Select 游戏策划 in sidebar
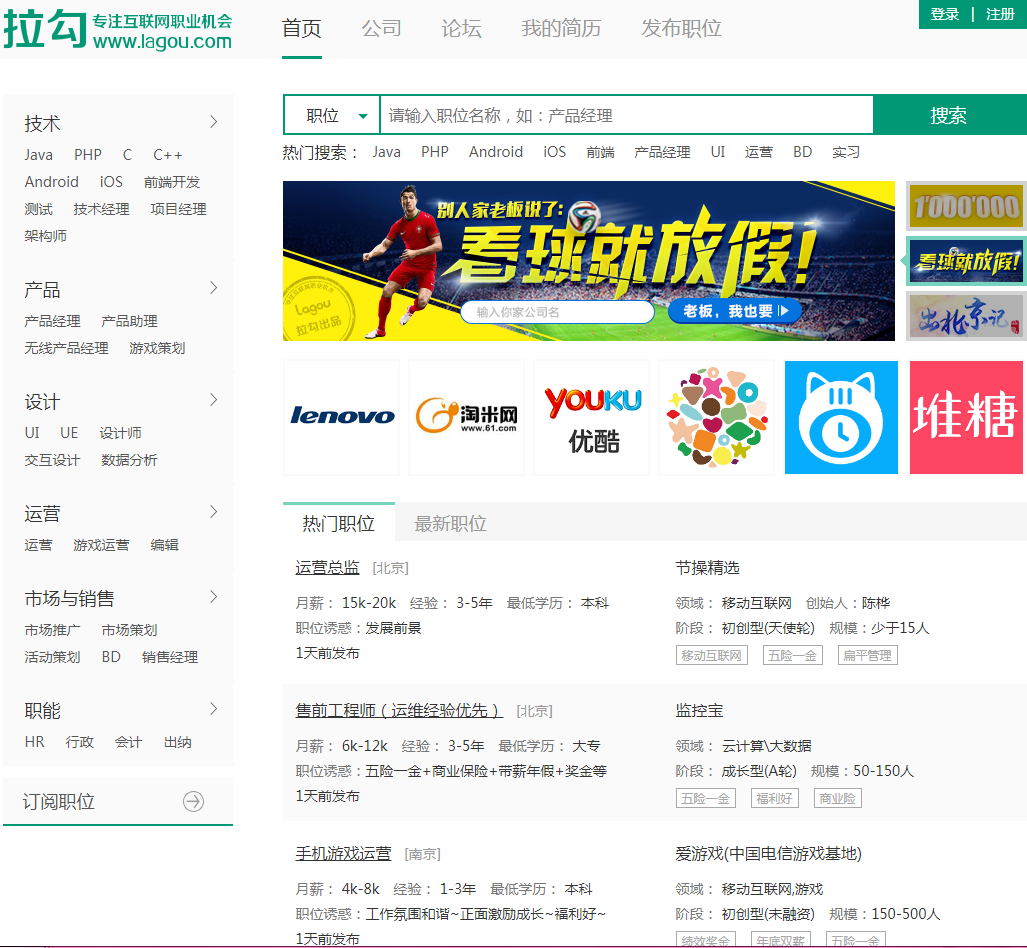This screenshot has height=948, width=1027. click(157, 348)
